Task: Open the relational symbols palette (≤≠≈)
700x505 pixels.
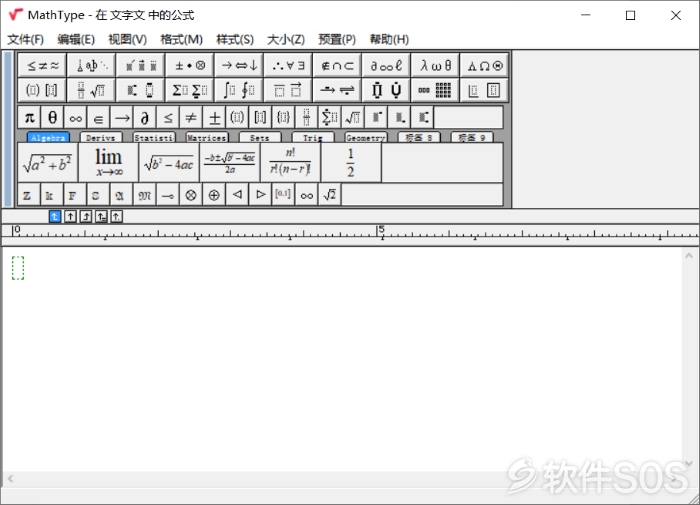Action: click(42, 66)
